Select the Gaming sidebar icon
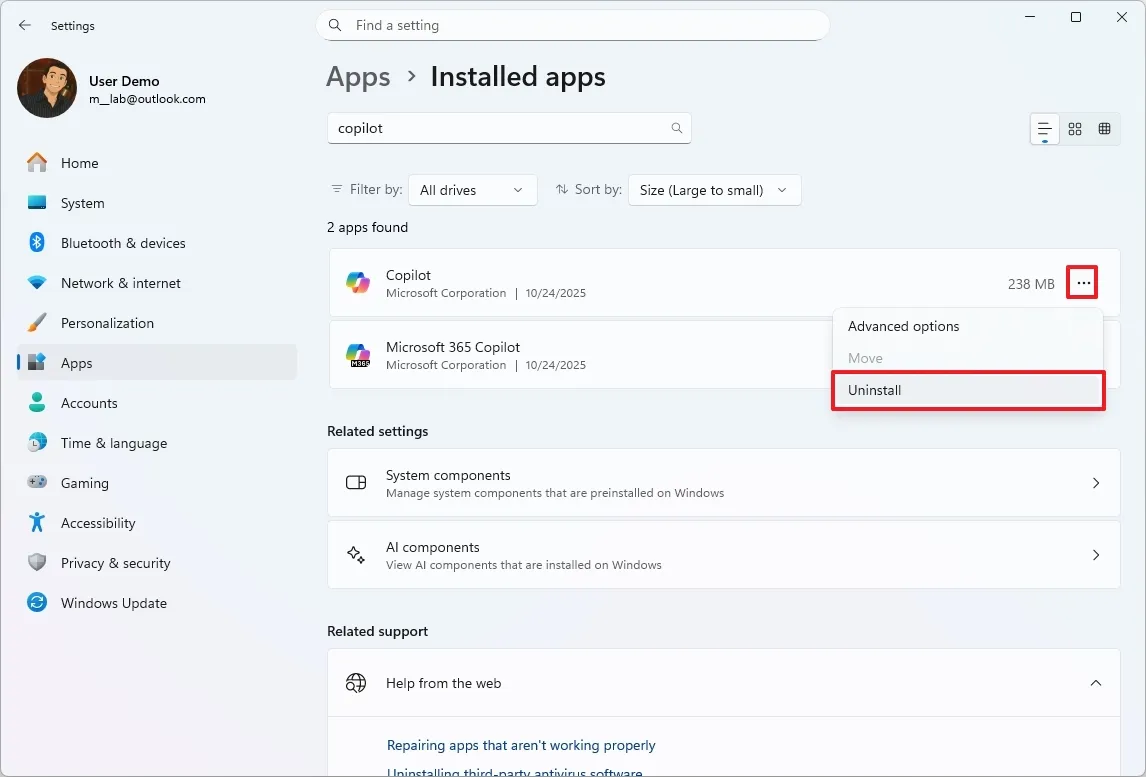This screenshot has height=777, width=1146. tap(36, 483)
